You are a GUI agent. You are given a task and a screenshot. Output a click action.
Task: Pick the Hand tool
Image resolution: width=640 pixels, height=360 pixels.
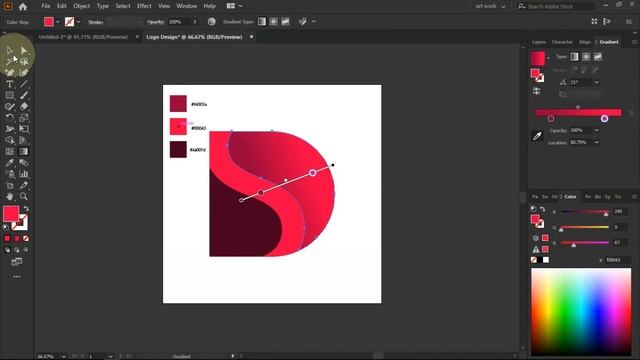click(x=10, y=196)
